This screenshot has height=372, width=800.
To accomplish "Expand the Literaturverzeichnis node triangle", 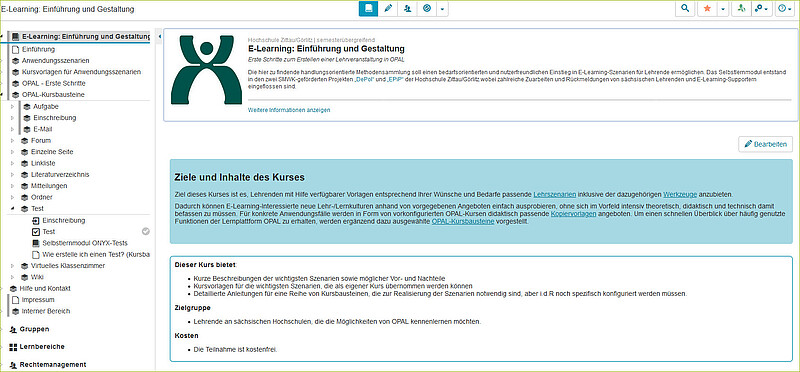I will click(x=13, y=175).
